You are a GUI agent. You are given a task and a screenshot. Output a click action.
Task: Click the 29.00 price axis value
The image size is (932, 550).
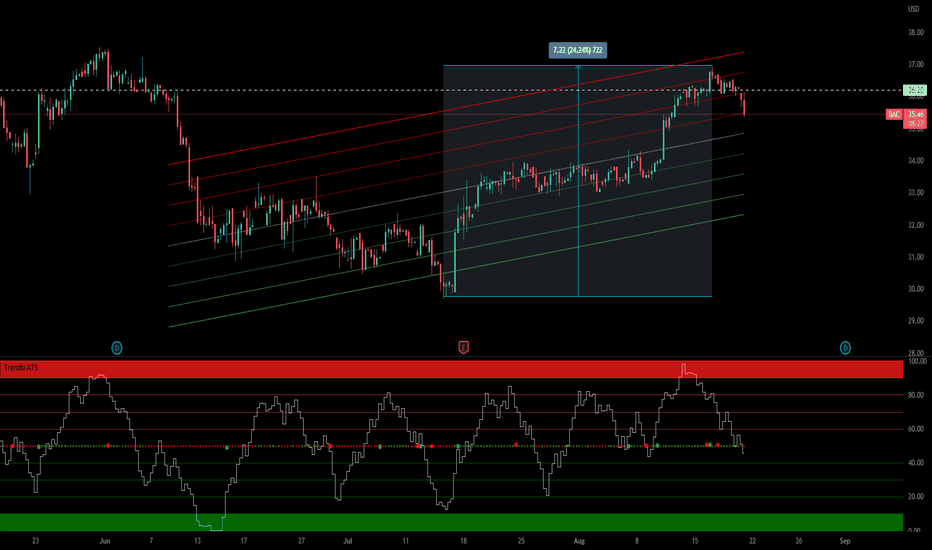(x=915, y=320)
